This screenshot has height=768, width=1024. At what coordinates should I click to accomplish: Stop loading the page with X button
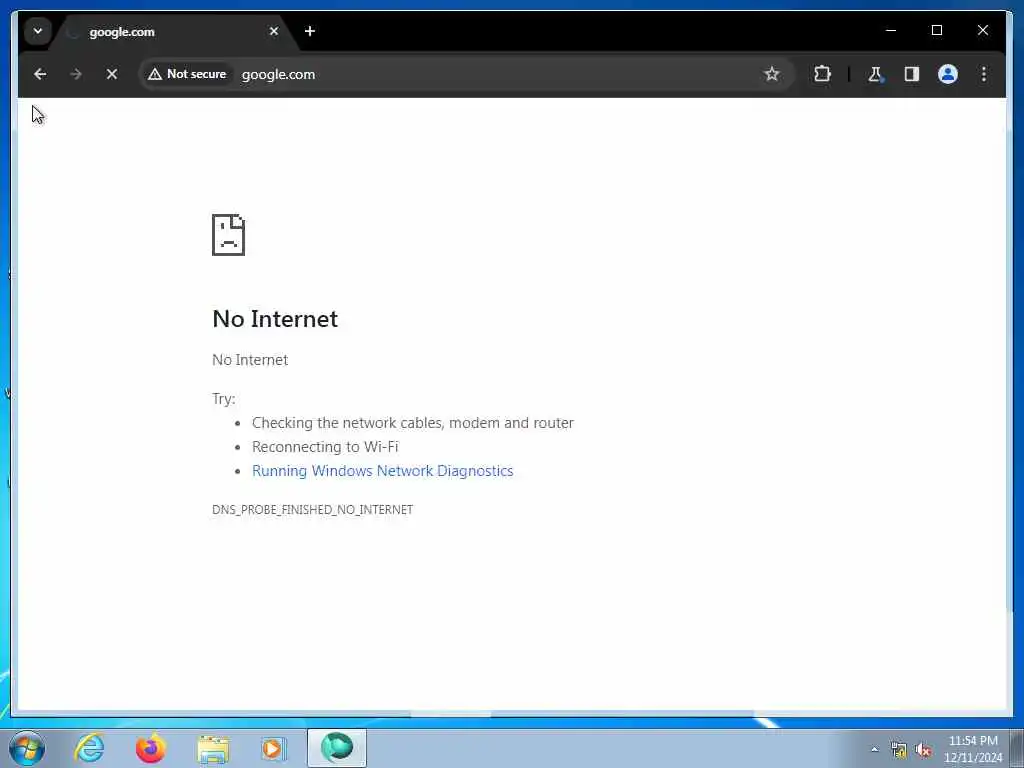(x=112, y=74)
